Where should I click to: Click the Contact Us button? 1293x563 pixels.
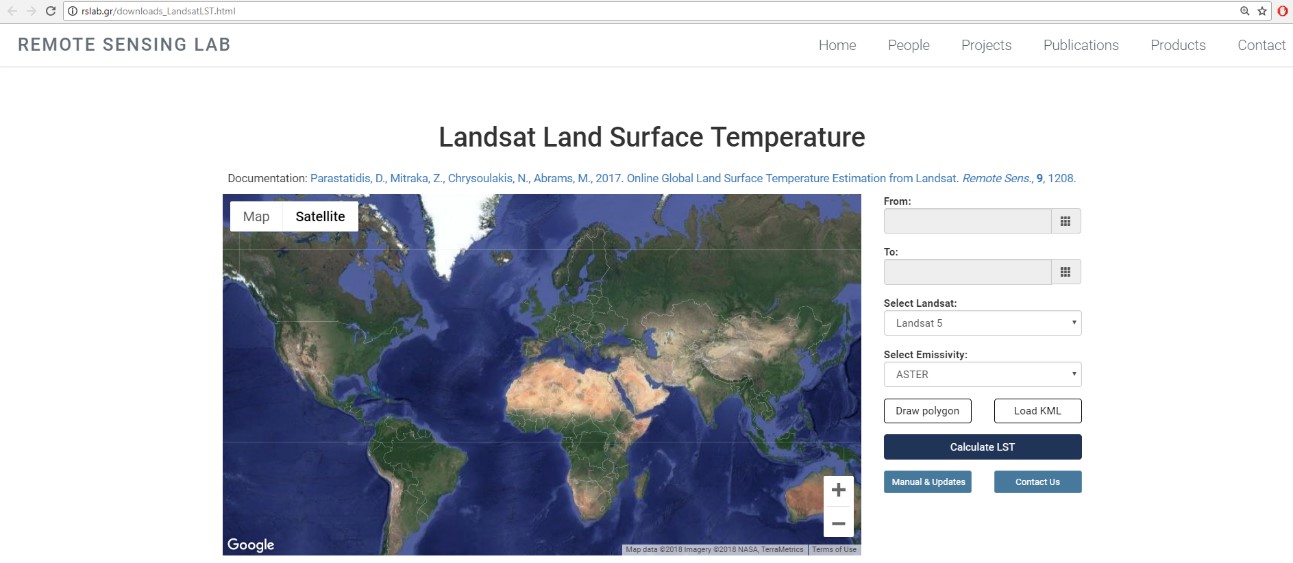(1038, 482)
